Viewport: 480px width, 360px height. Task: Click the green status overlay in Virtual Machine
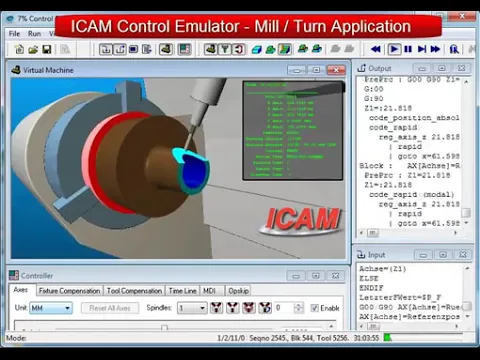(293, 131)
